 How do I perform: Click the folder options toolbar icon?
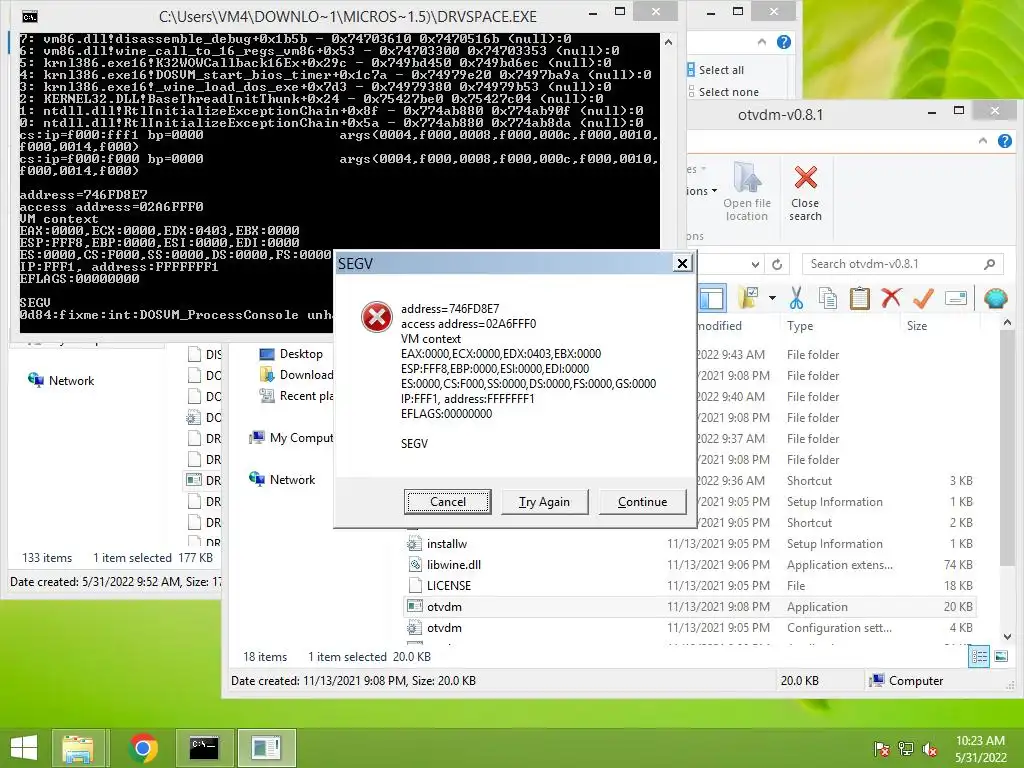coord(748,298)
